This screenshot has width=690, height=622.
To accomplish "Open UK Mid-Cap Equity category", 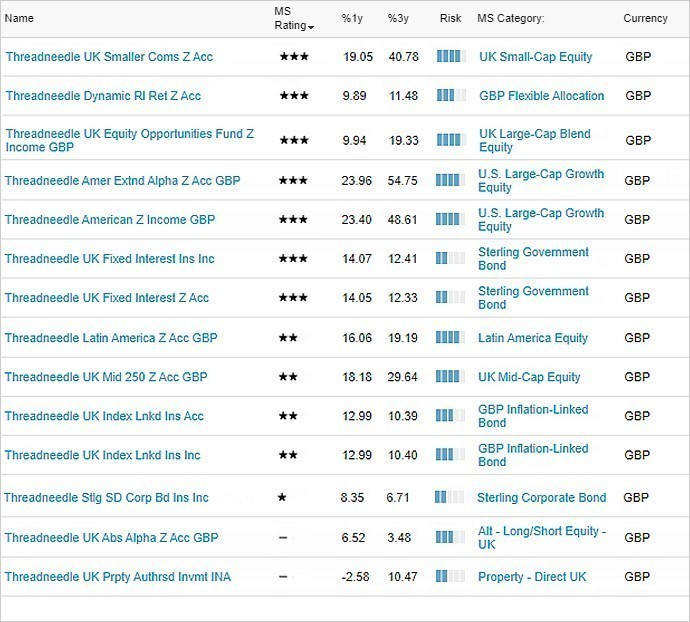I will [x=529, y=377].
